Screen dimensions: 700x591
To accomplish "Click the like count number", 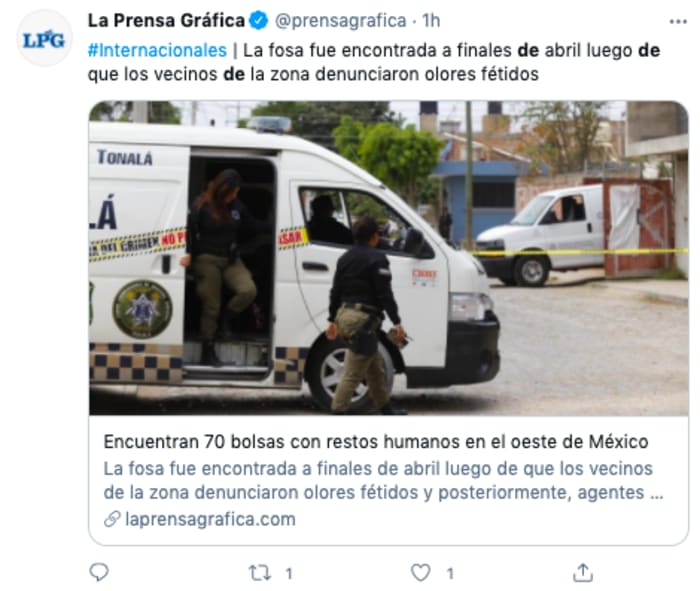I will [x=450, y=573].
